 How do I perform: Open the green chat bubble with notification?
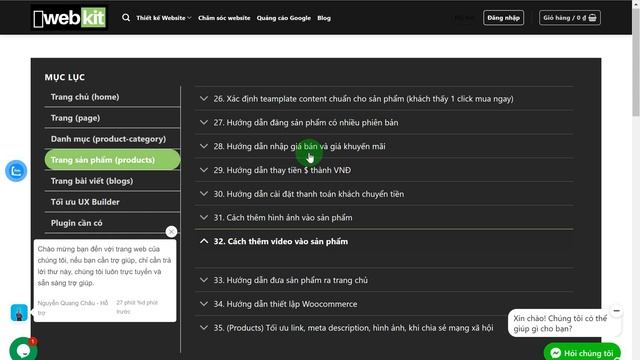click(23, 349)
